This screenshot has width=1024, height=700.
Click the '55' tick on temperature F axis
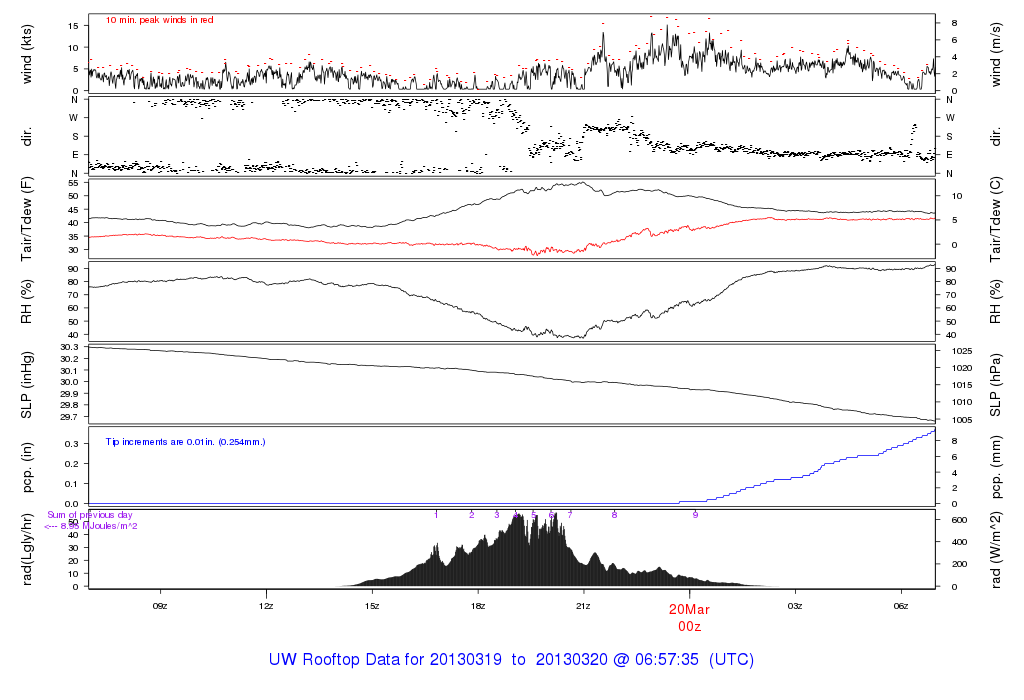[74, 183]
